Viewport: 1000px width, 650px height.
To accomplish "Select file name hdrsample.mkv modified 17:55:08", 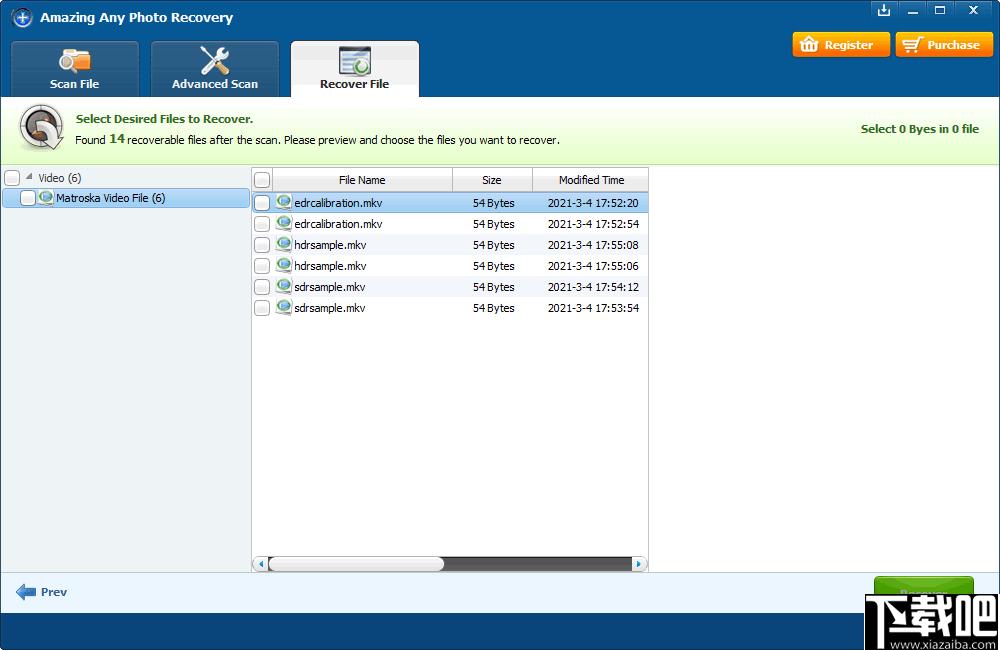I will point(330,245).
